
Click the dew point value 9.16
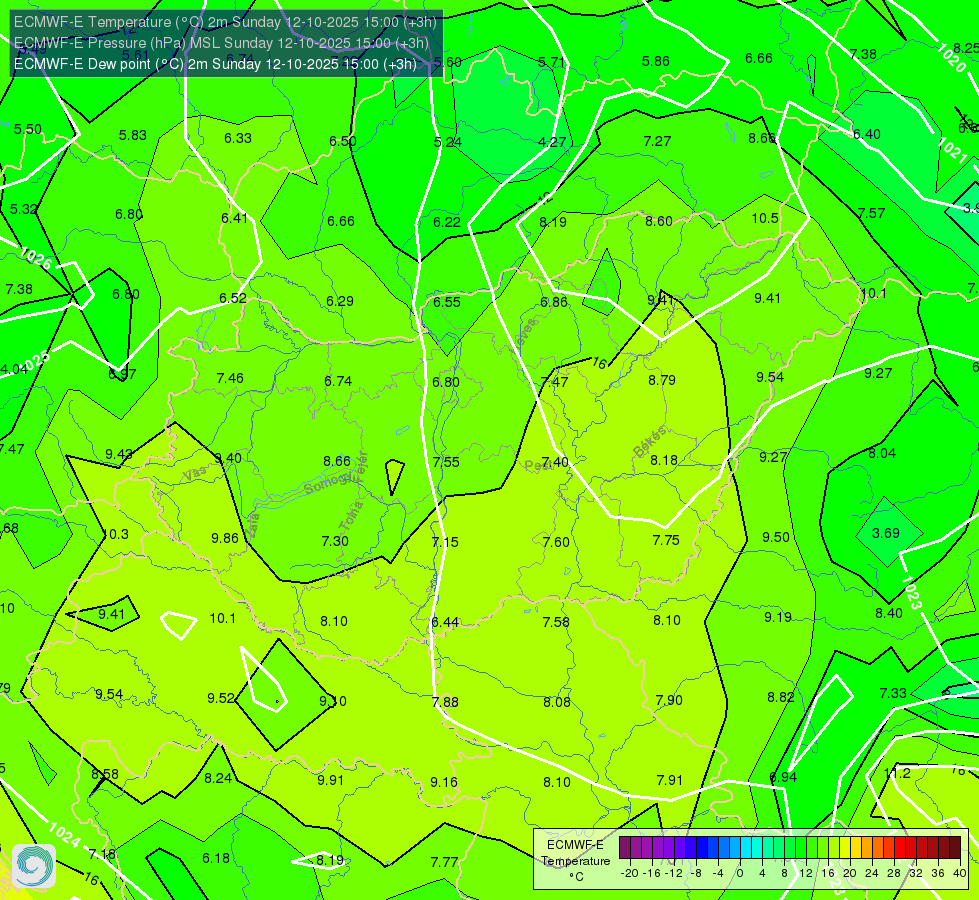point(444,782)
